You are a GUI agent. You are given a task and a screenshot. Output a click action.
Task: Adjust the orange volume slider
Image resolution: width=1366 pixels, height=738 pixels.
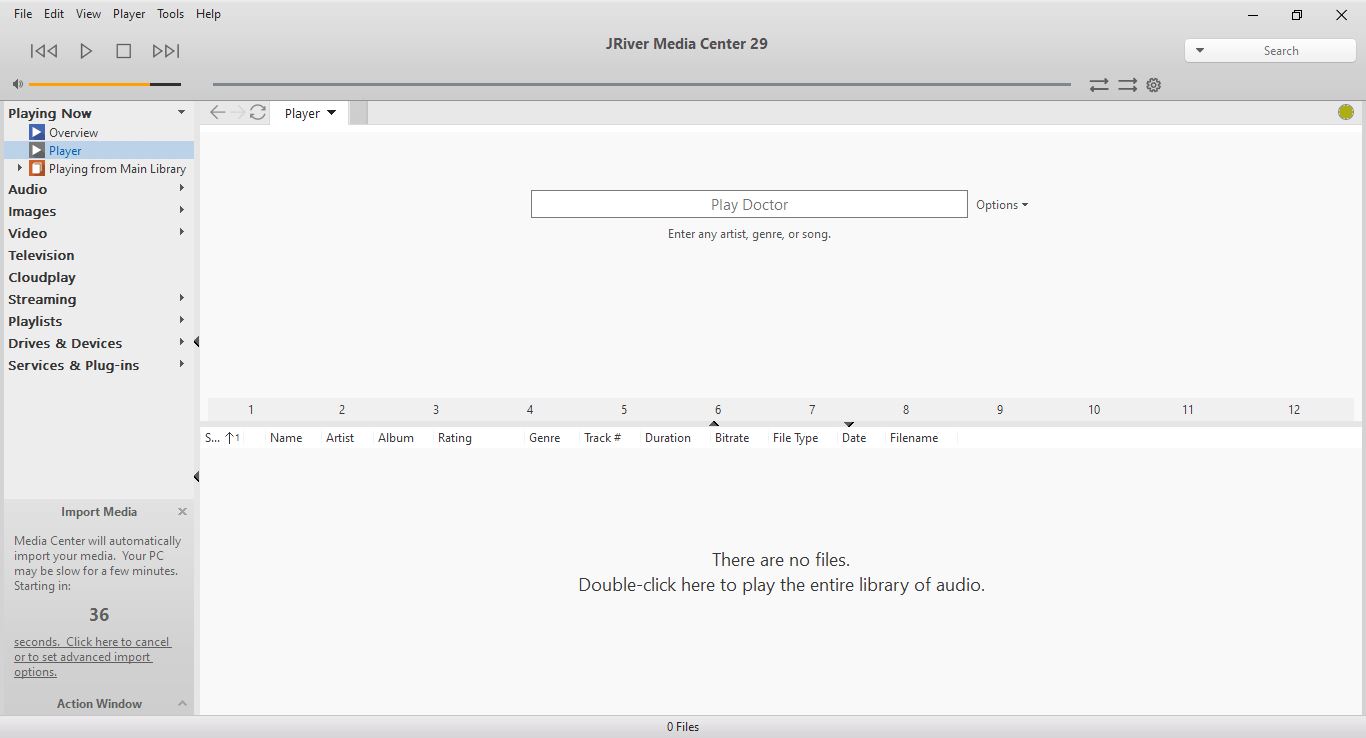pos(105,85)
